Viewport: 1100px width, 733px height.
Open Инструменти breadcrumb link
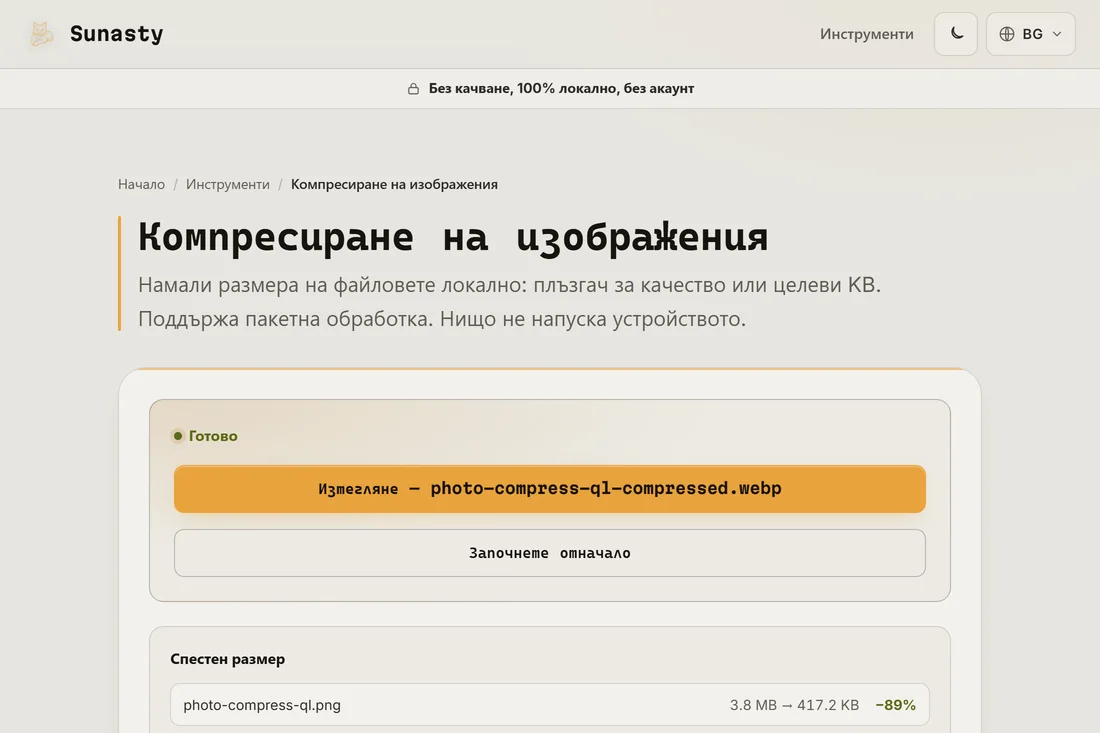pos(227,184)
